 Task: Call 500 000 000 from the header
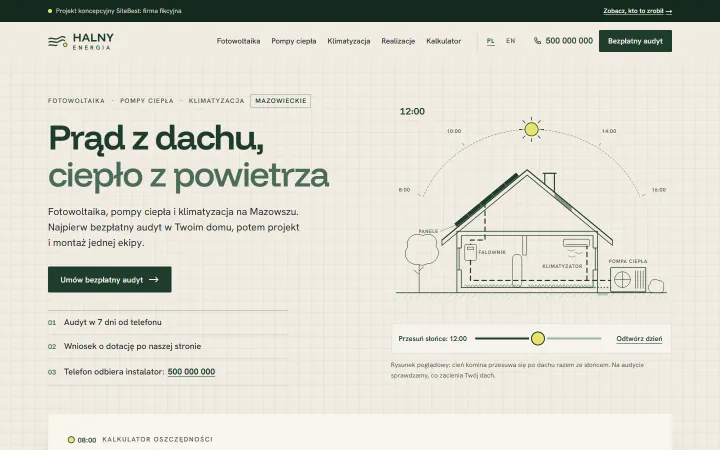(x=569, y=41)
